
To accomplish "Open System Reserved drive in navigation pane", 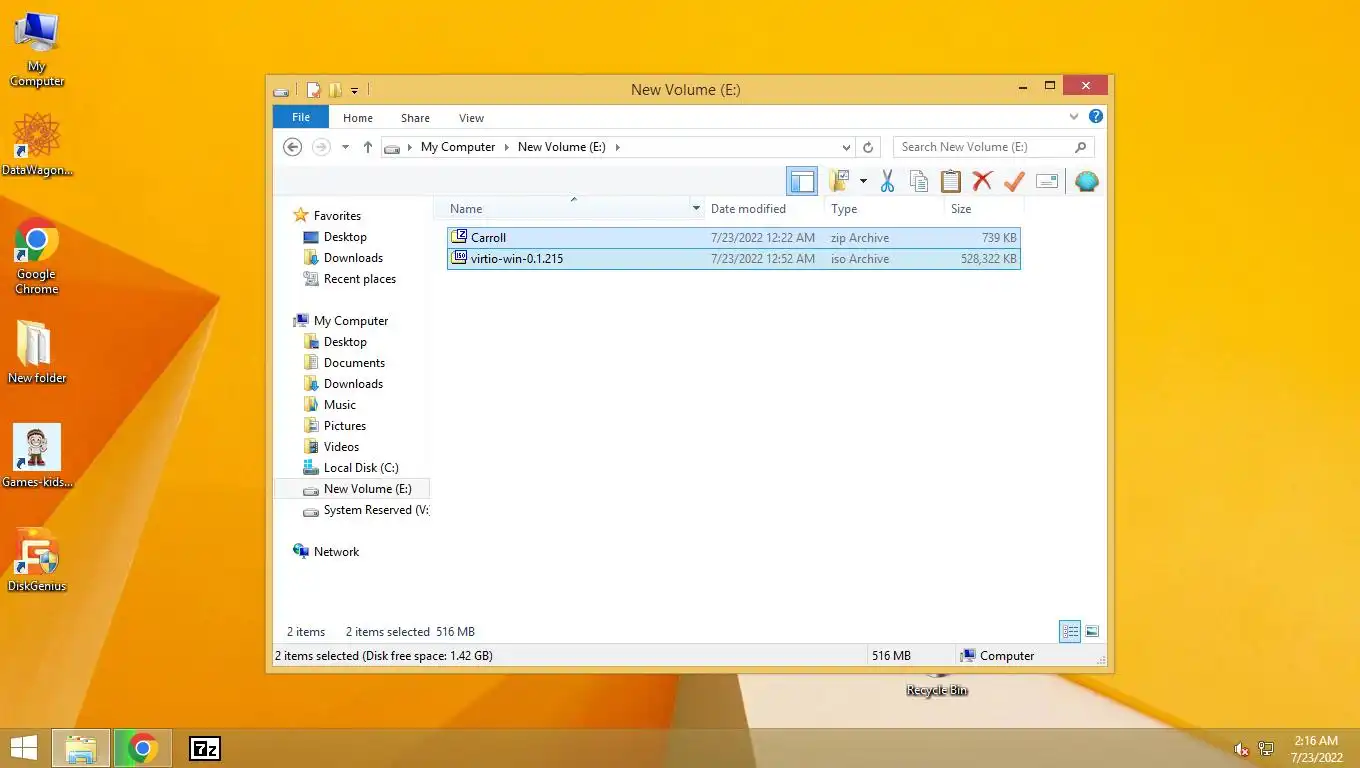I will coord(376,510).
